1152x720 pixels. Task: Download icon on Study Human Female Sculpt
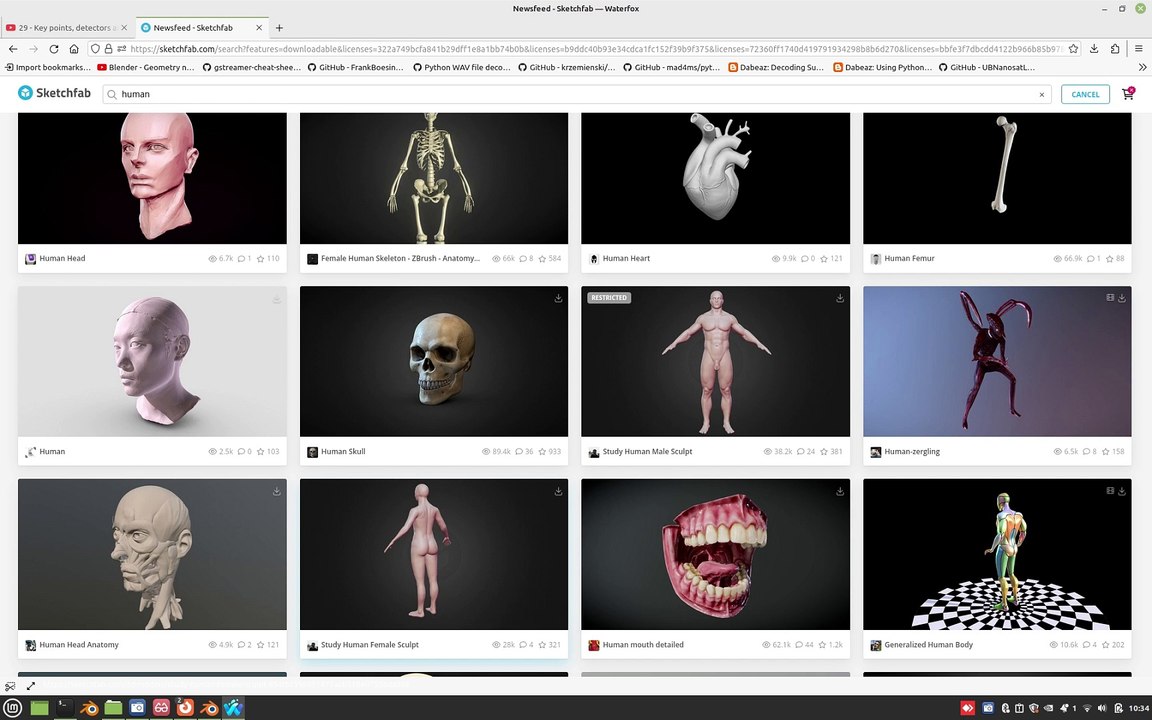(x=558, y=492)
